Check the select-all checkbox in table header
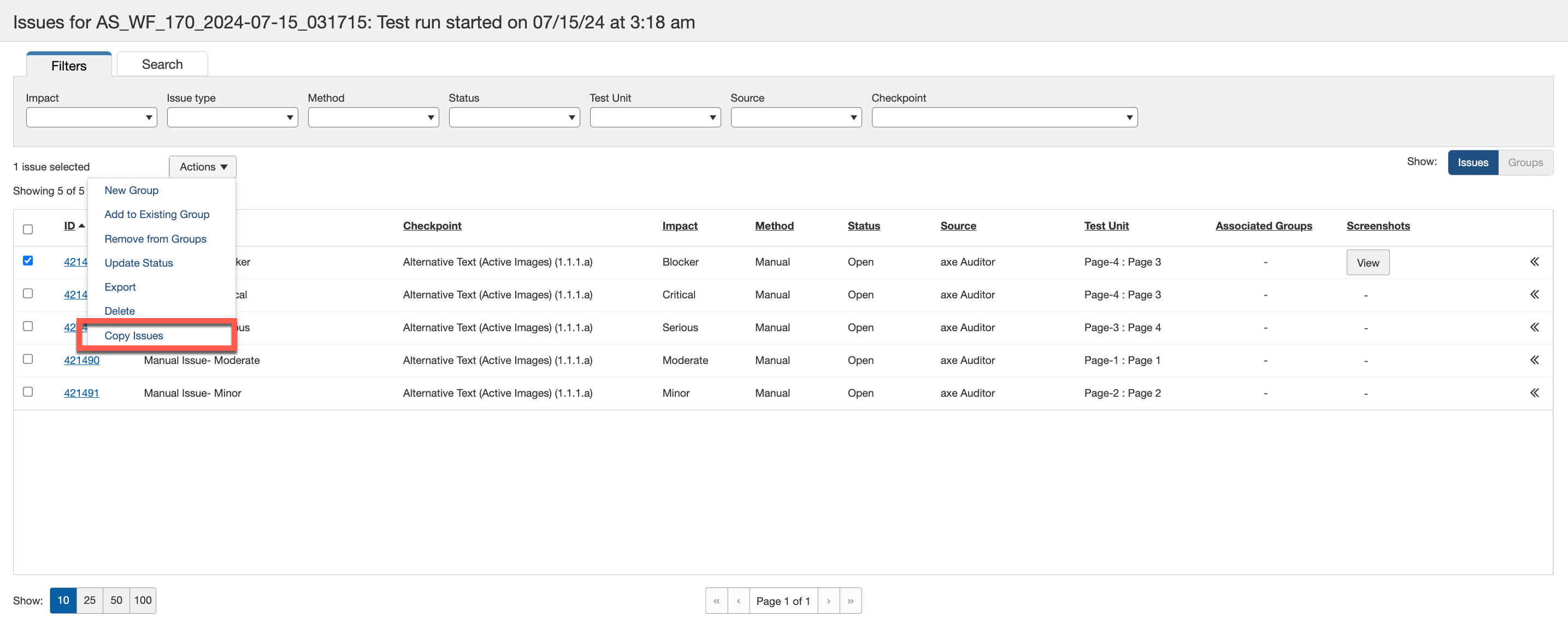Screen dimensions: 1568x623 [28, 230]
